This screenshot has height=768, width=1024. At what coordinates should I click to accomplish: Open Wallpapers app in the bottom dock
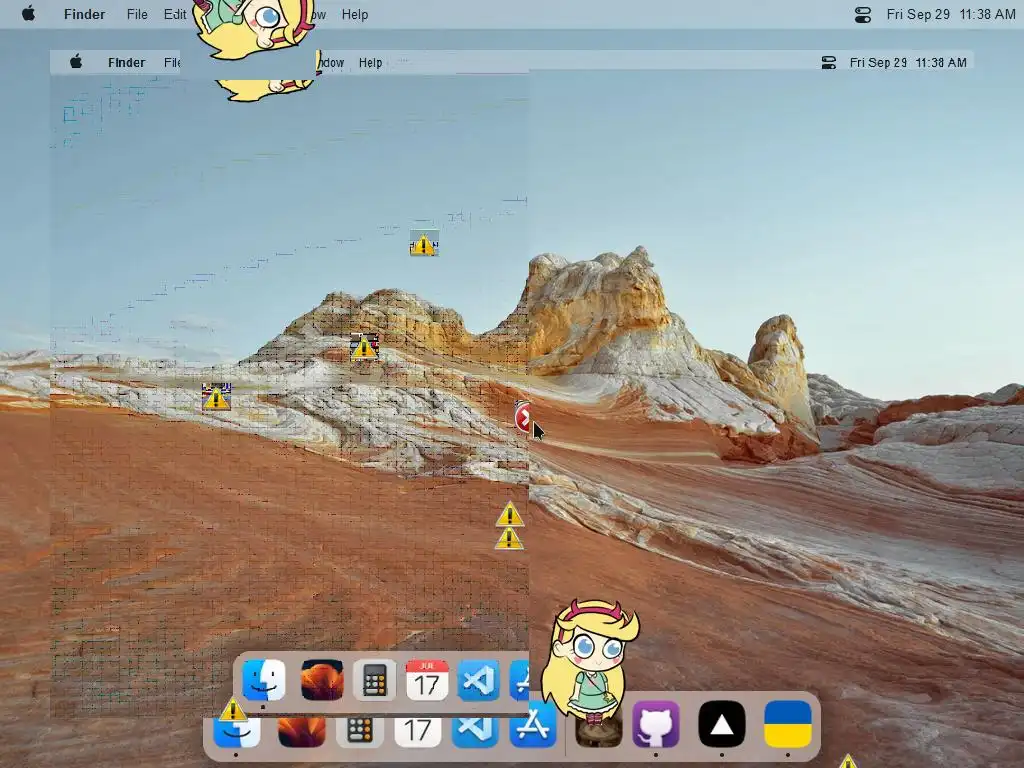302,731
